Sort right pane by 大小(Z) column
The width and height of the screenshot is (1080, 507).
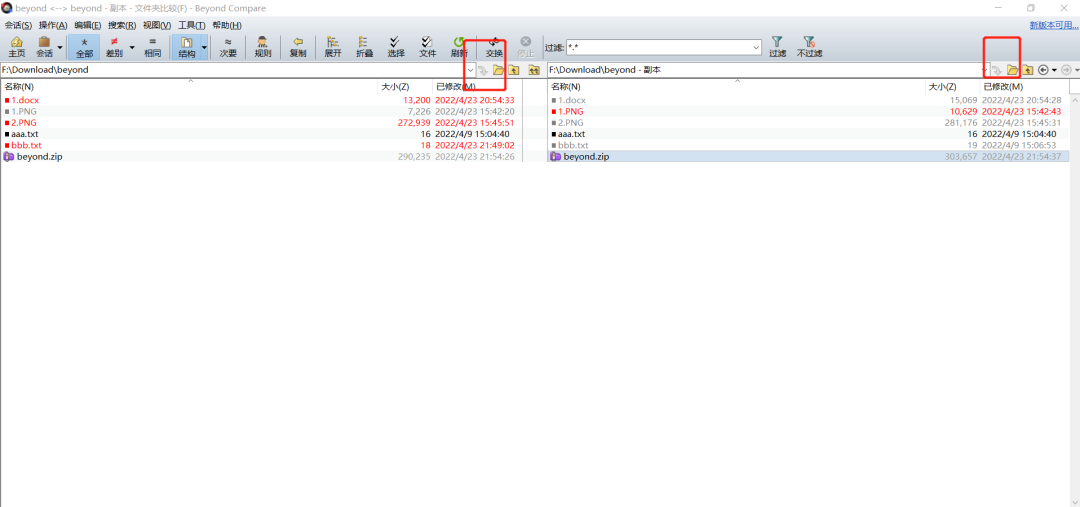[952, 87]
